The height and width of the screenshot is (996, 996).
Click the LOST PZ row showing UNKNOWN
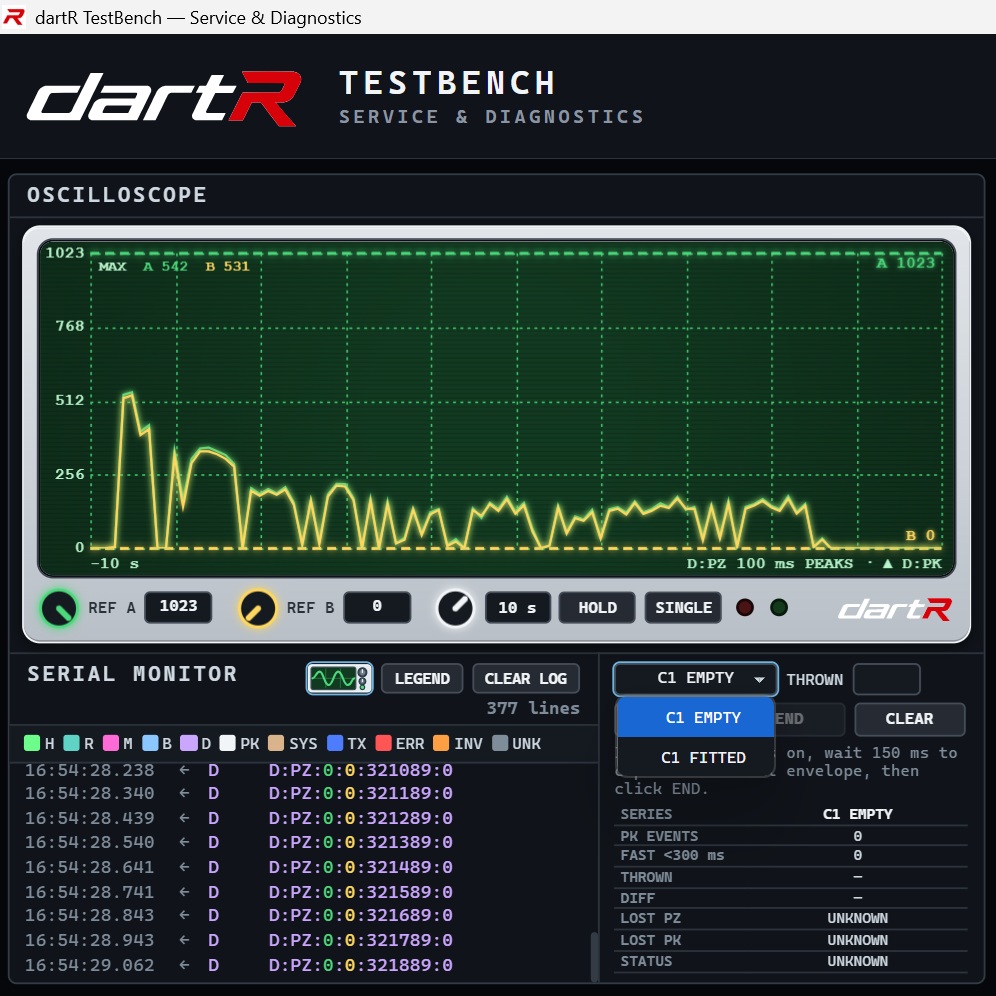point(791,919)
